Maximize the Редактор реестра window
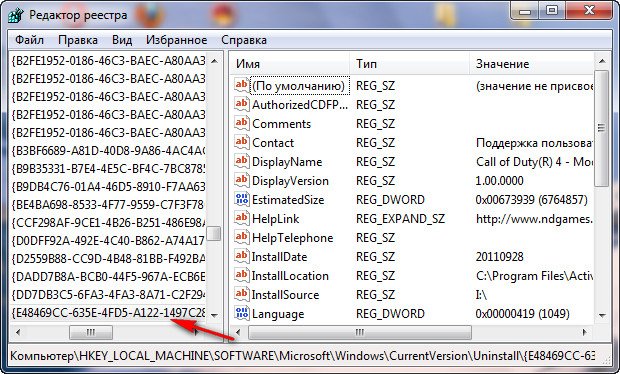This screenshot has width=620, height=374. point(552,11)
